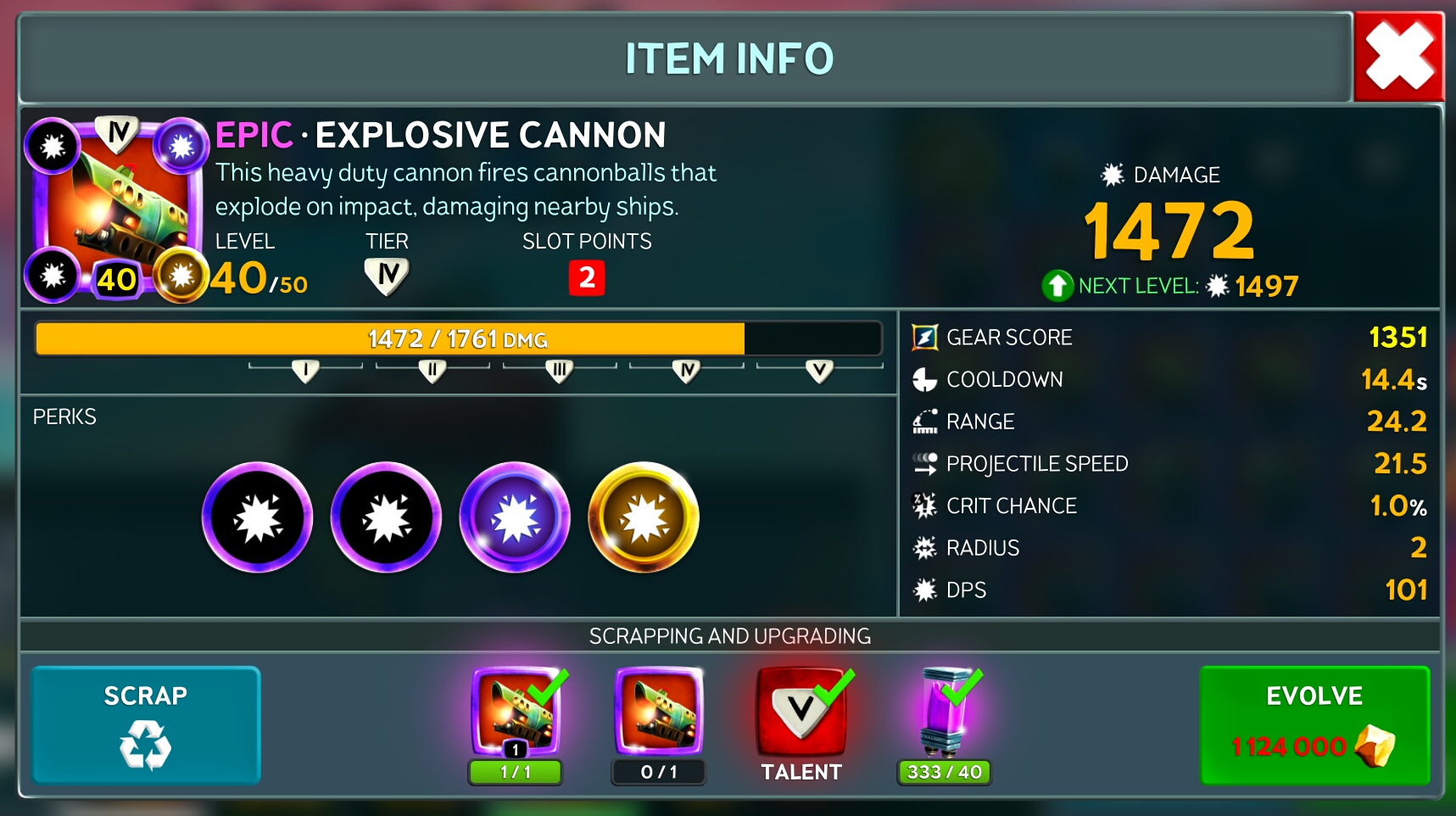Tap the first cannon requirement with checkmark
Viewport: 1456px width, 816px height.
(516, 711)
